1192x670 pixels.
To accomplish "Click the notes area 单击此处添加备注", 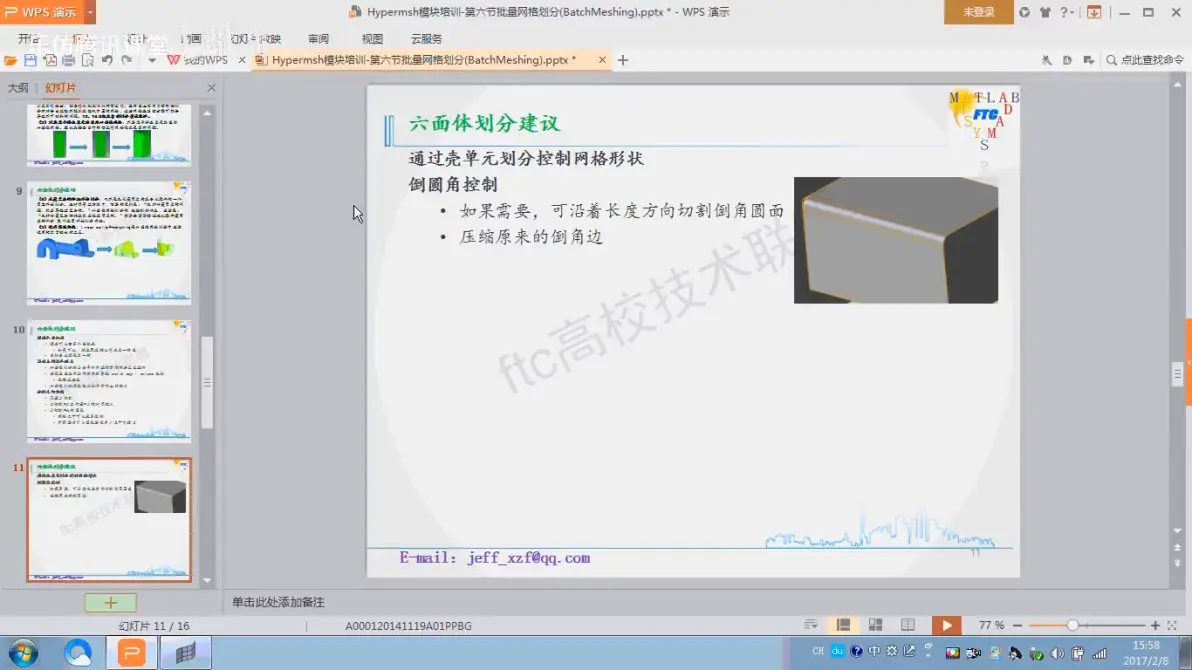I will [278, 602].
